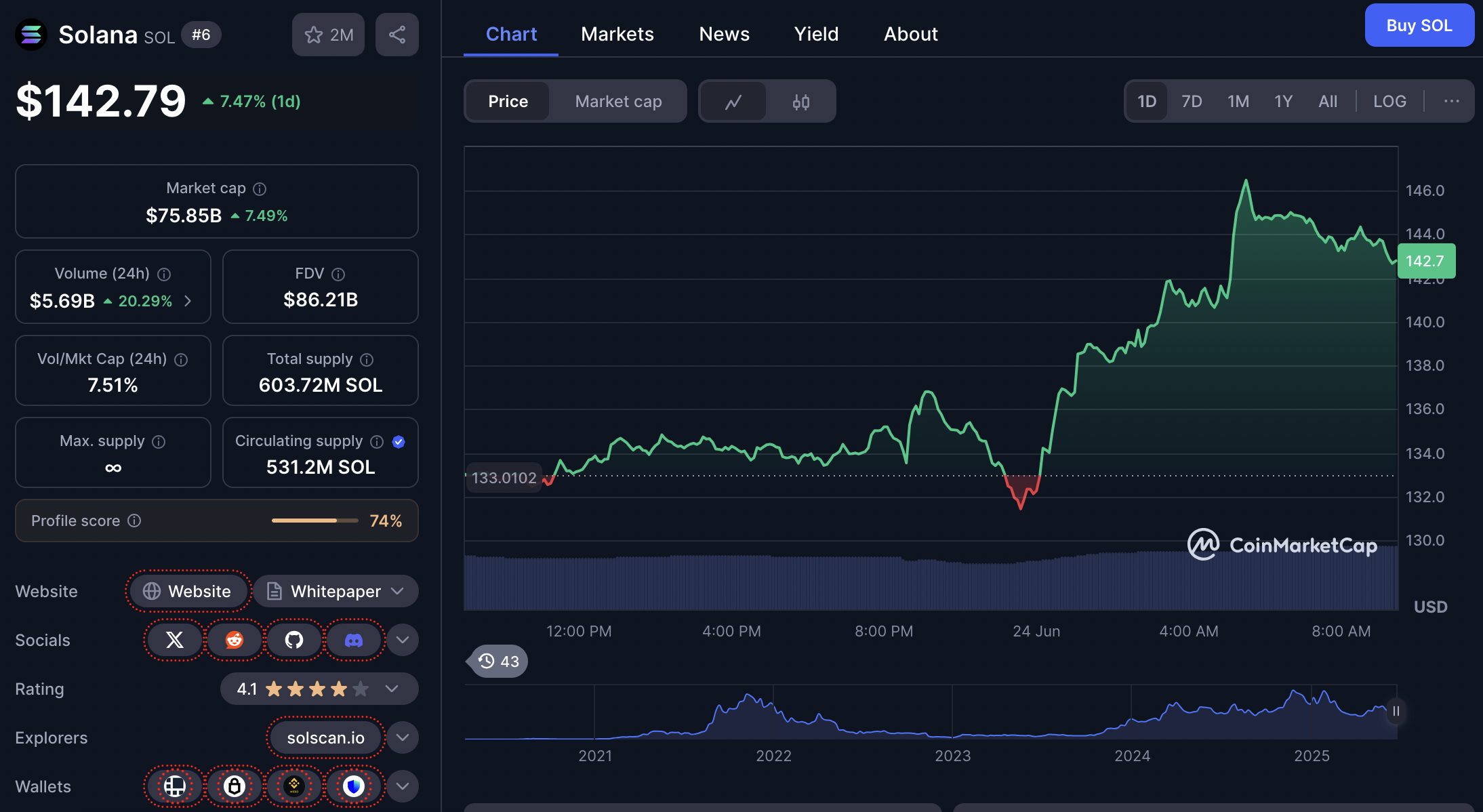Viewport: 1483px width, 812px height.
Task: Show Volume (24h) info icon
Action: 164,275
